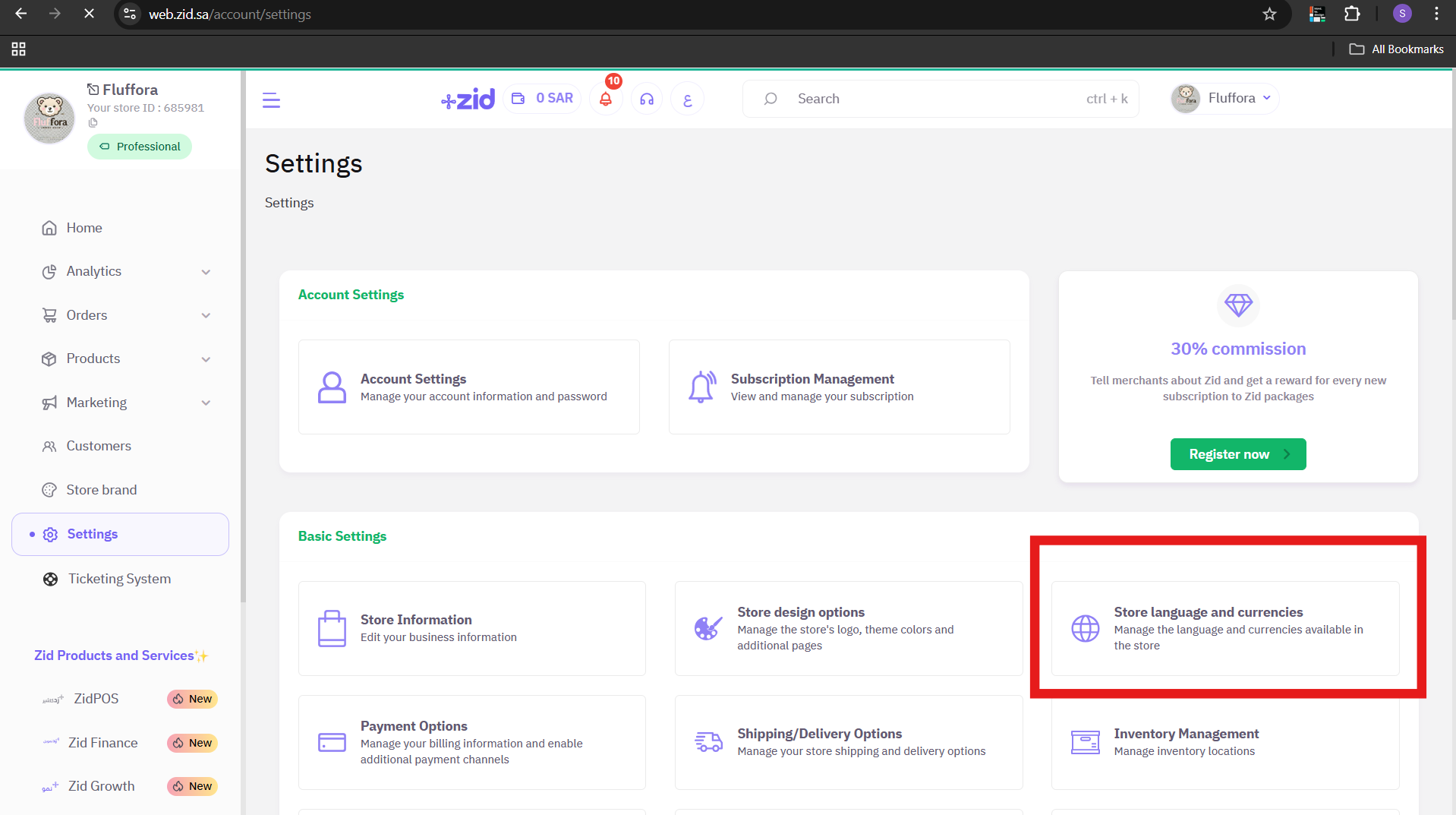The height and width of the screenshot is (815, 1456).
Task: Go to Home in sidebar
Action: (84, 228)
